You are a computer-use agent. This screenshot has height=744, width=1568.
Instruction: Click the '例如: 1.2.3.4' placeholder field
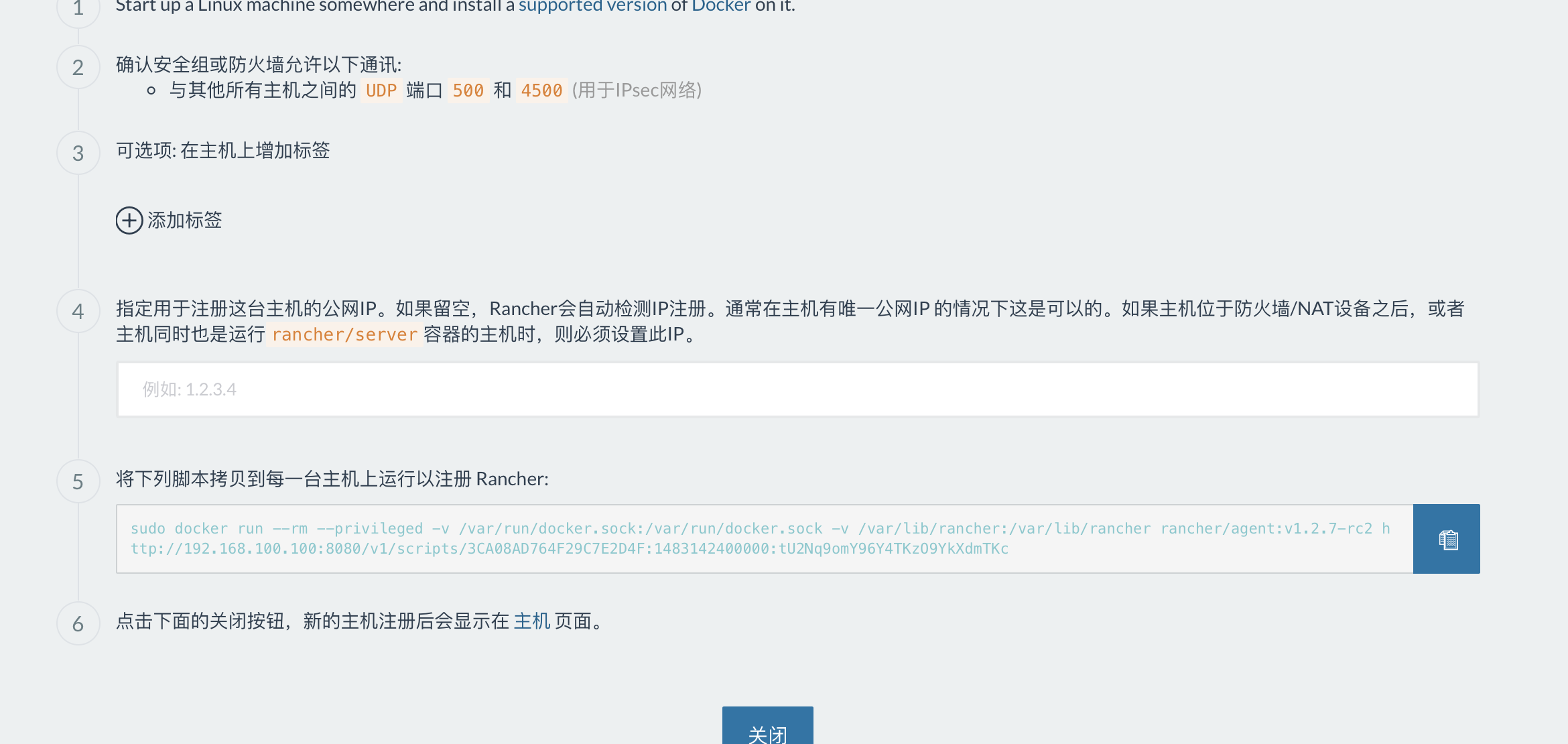(190, 389)
